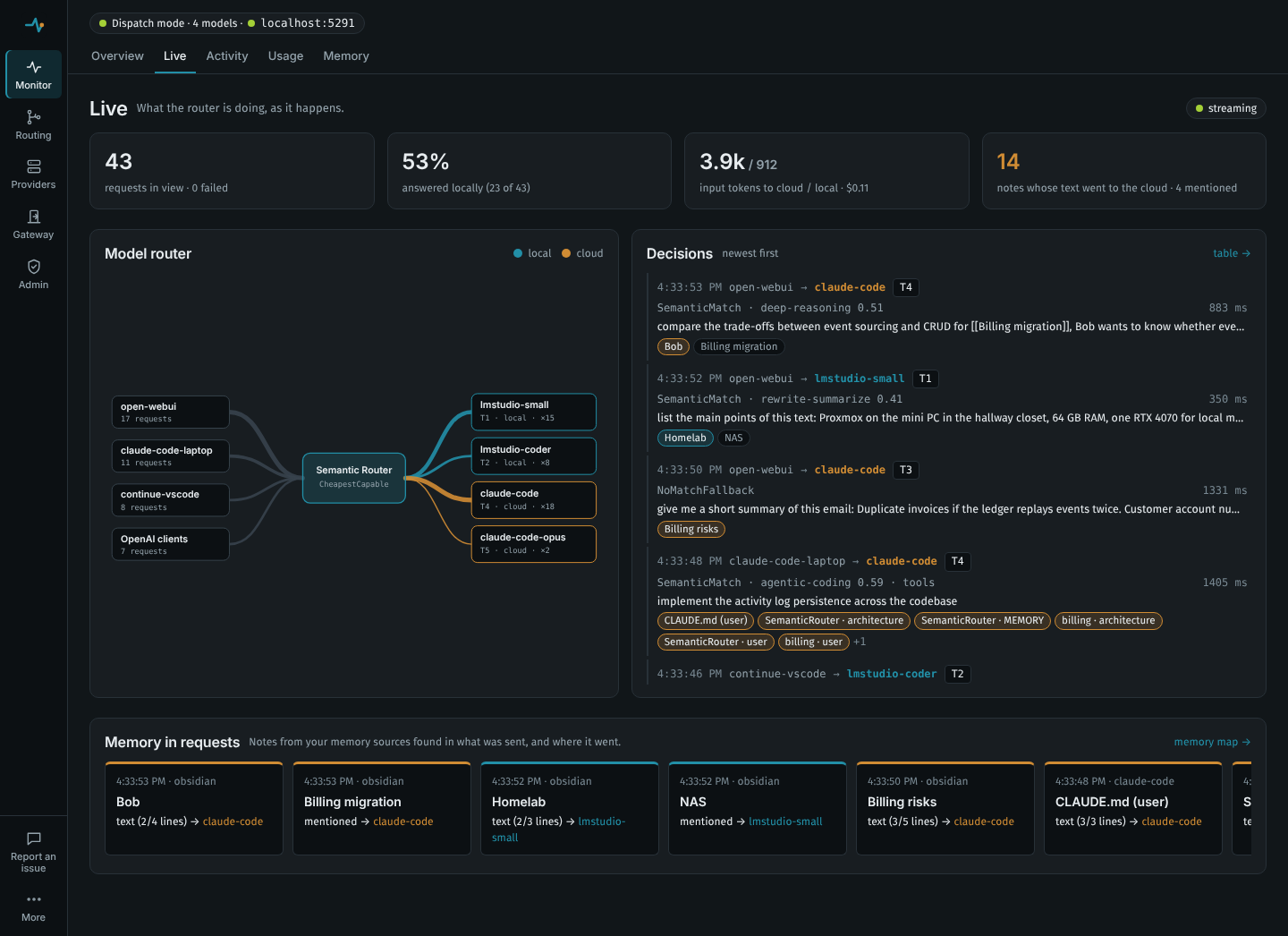Click 'give me a short summary' decision text
The width and height of the screenshot is (1288, 936).
tap(949, 509)
